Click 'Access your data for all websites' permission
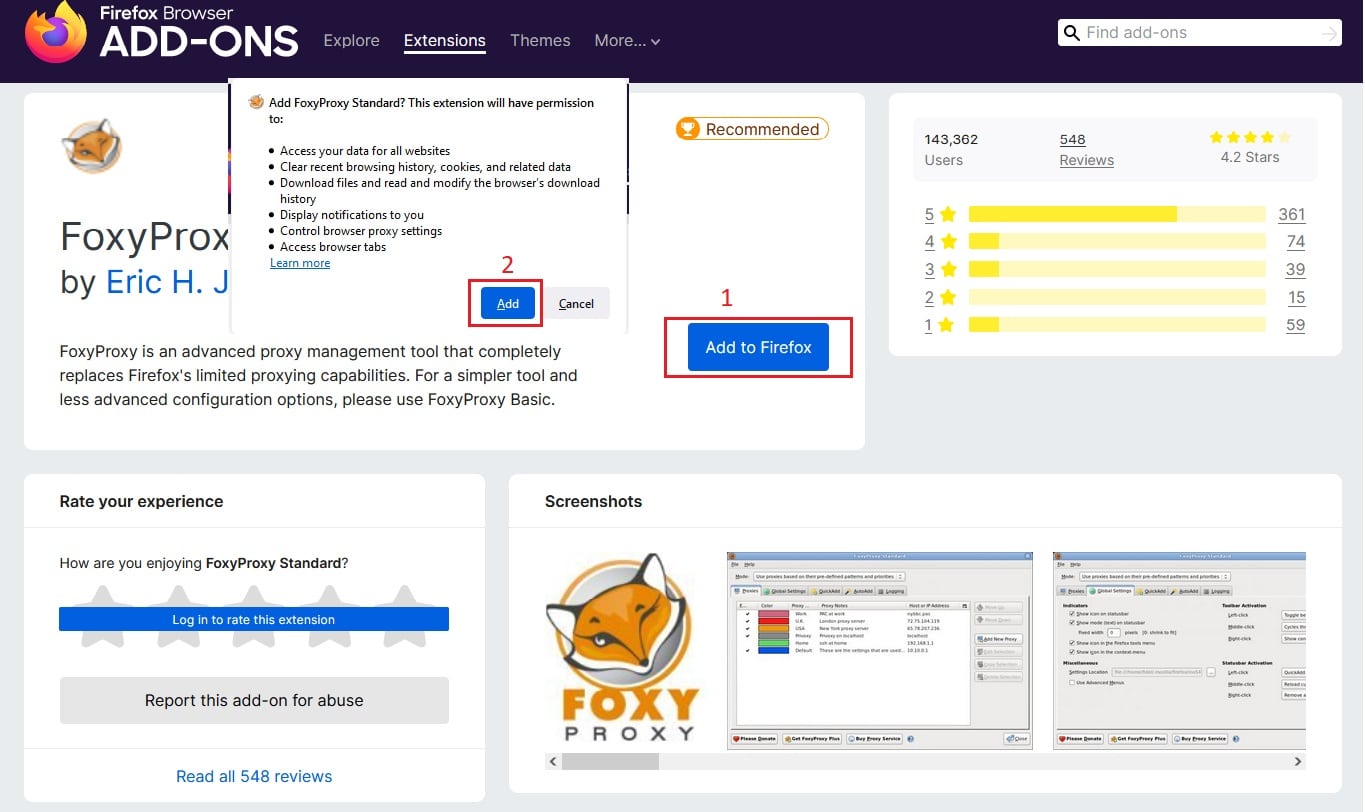 click(x=365, y=151)
